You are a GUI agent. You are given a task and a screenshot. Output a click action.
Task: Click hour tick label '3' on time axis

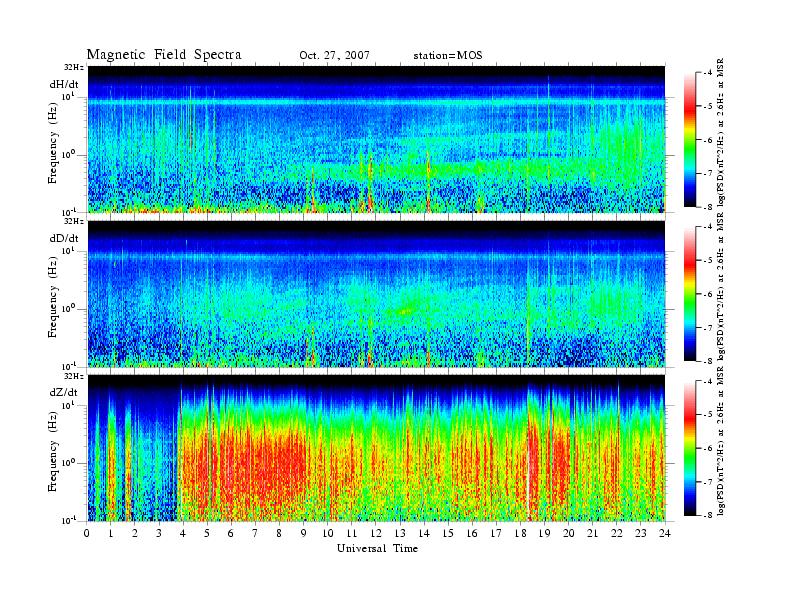[x=159, y=533]
